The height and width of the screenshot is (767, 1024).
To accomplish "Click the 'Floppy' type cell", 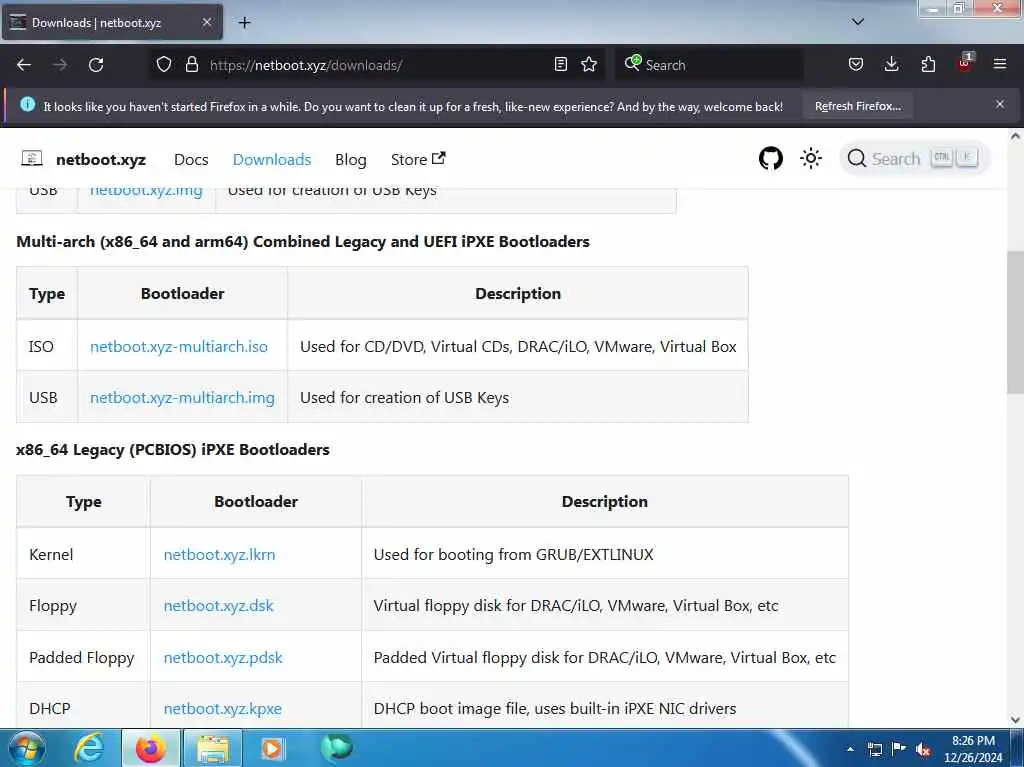I will coord(82,606).
